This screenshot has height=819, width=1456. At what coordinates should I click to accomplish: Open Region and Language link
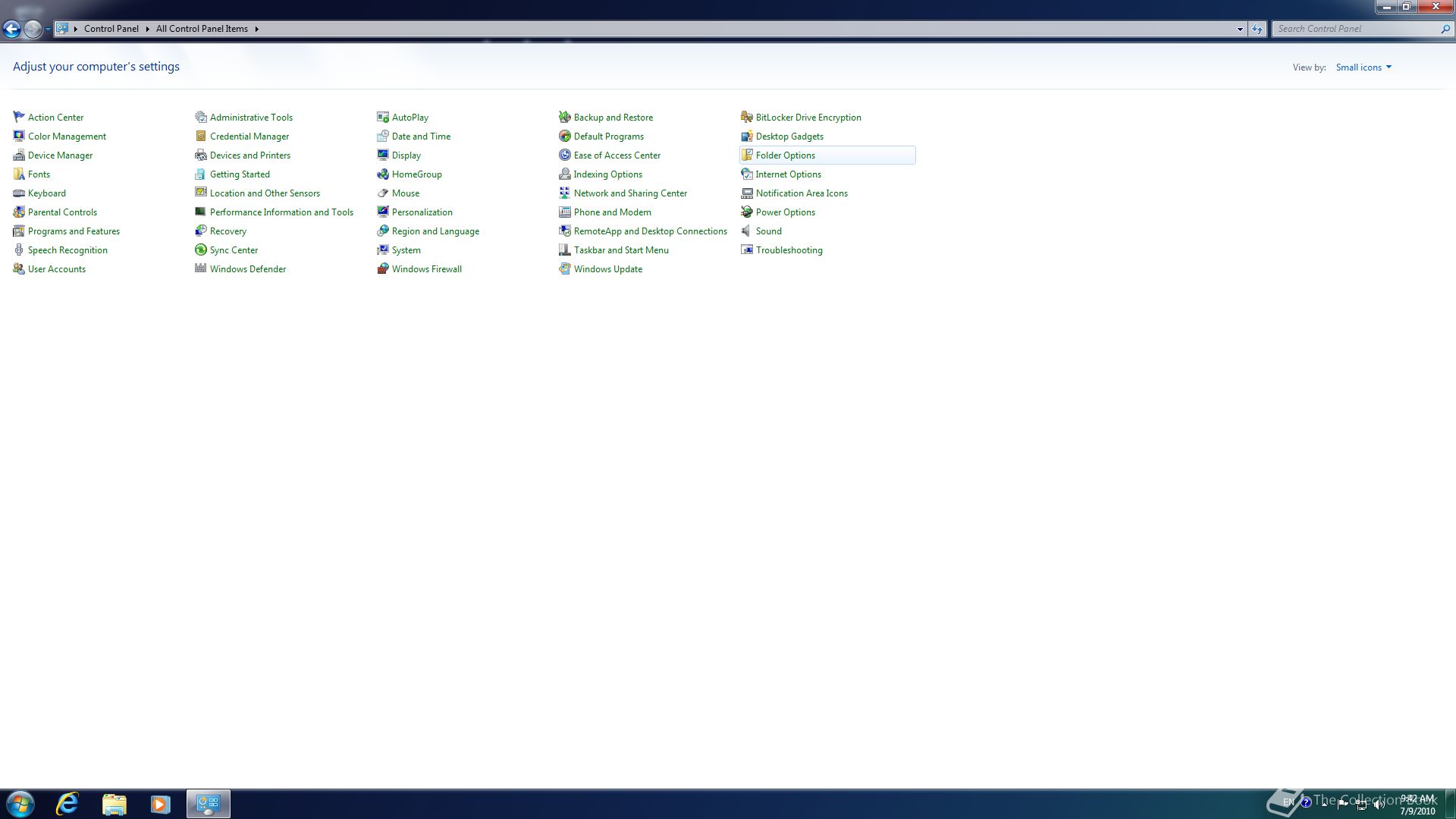[x=435, y=231]
